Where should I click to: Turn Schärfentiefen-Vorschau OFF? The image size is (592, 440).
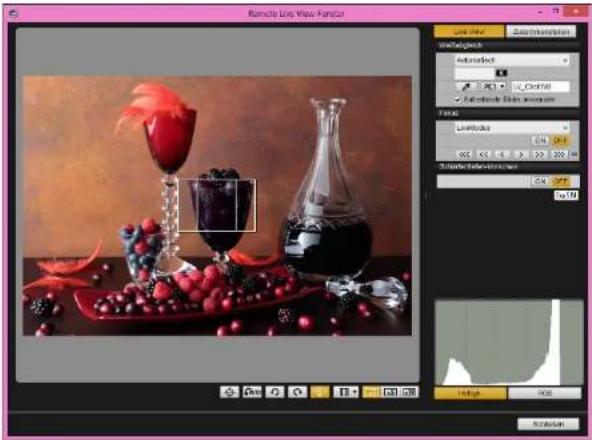click(560, 182)
